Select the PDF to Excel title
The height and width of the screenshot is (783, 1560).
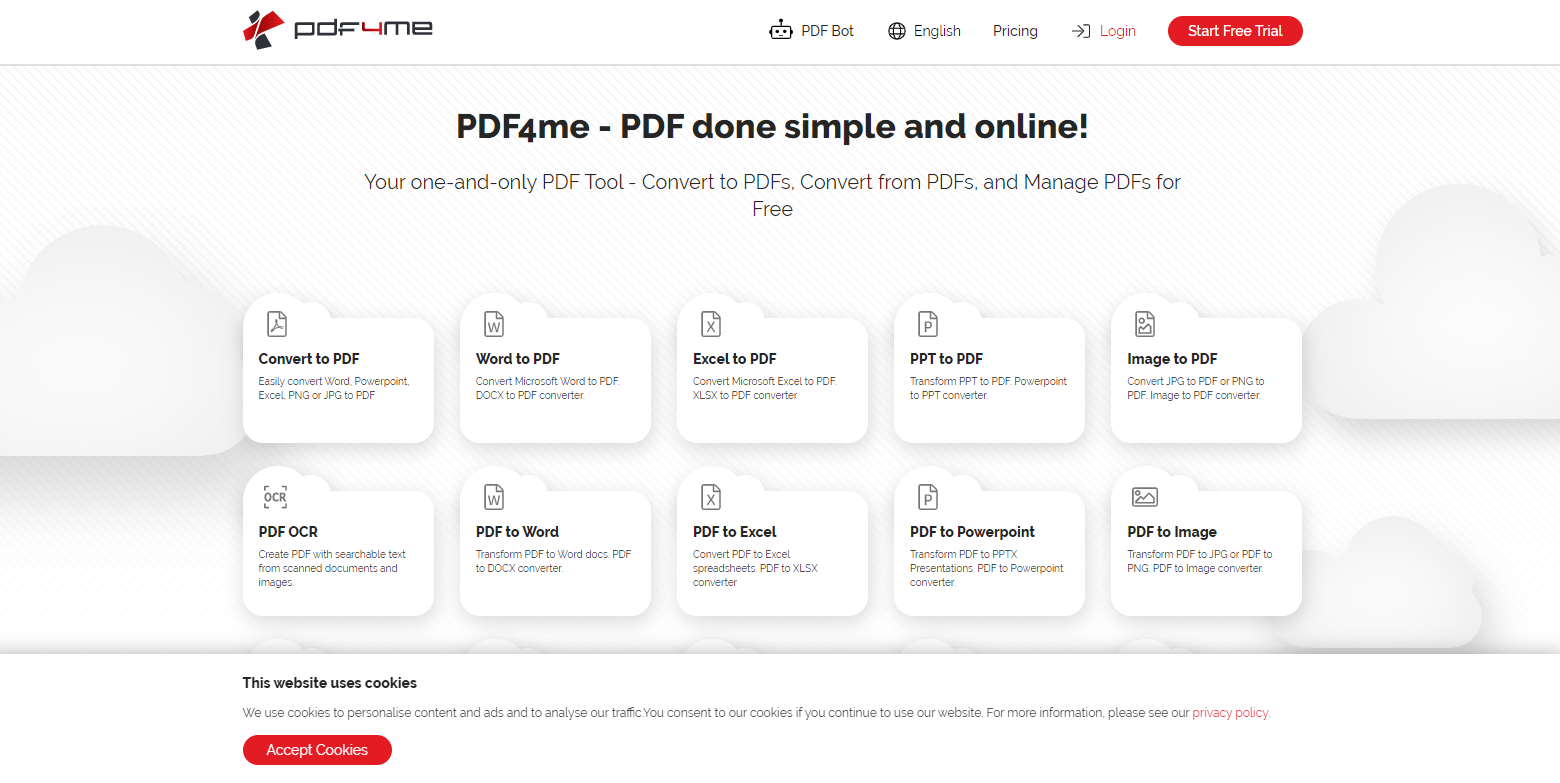click(735, 532)
